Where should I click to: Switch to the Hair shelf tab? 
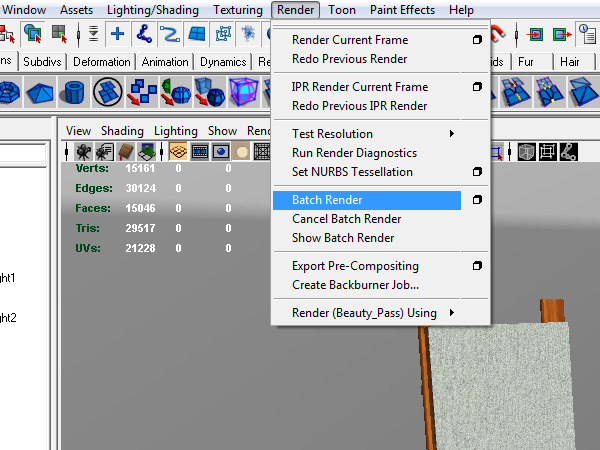[569, 62]
